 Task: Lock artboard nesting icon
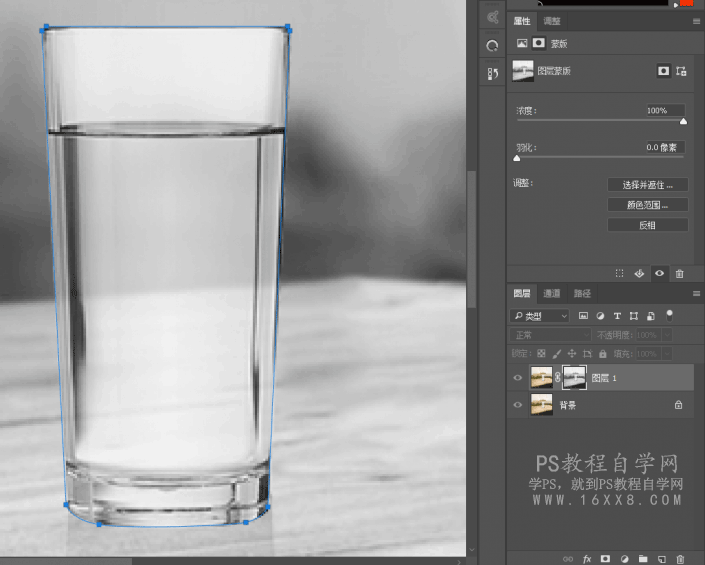coord(587,354)
